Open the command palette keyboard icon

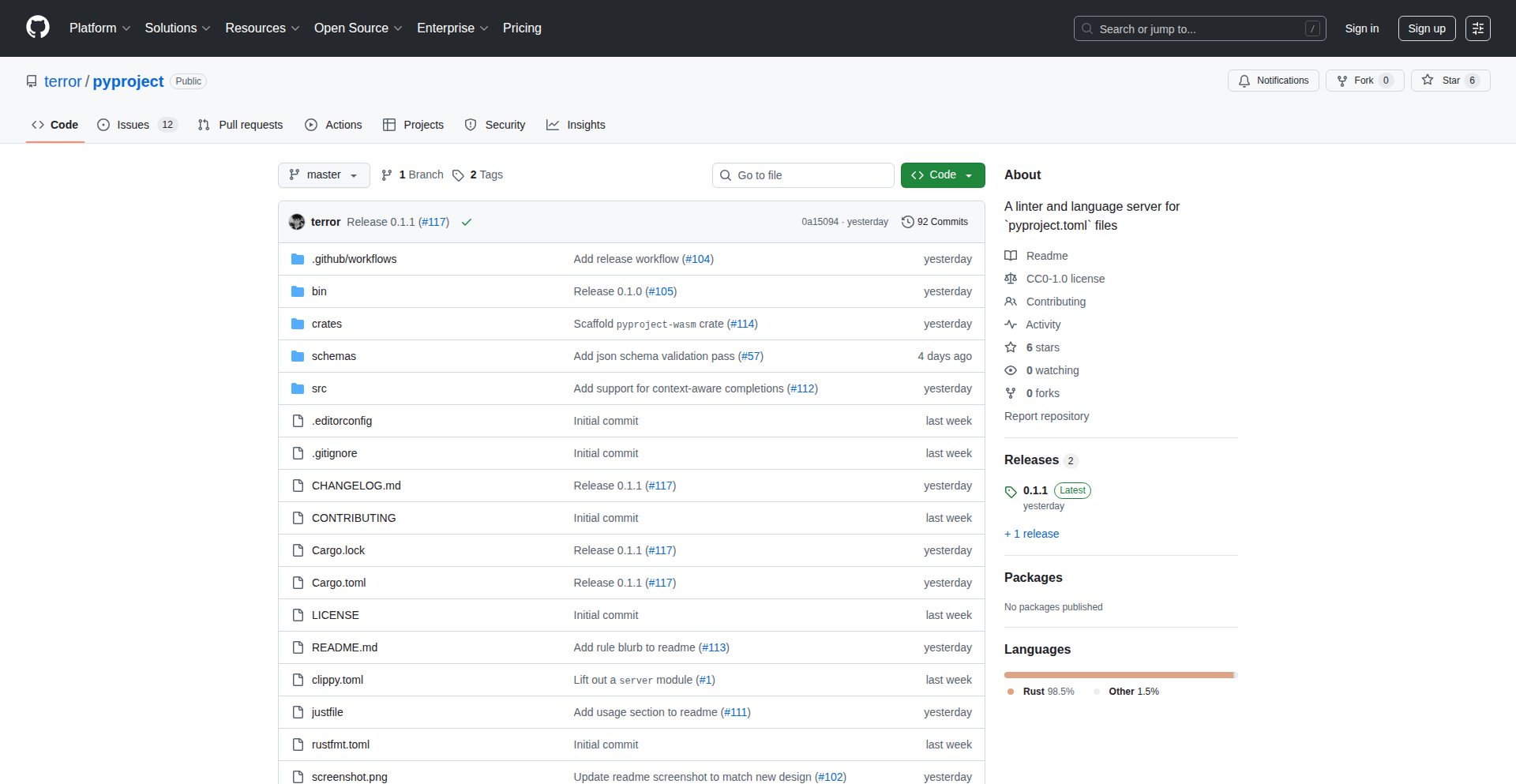coord(1478,28)
